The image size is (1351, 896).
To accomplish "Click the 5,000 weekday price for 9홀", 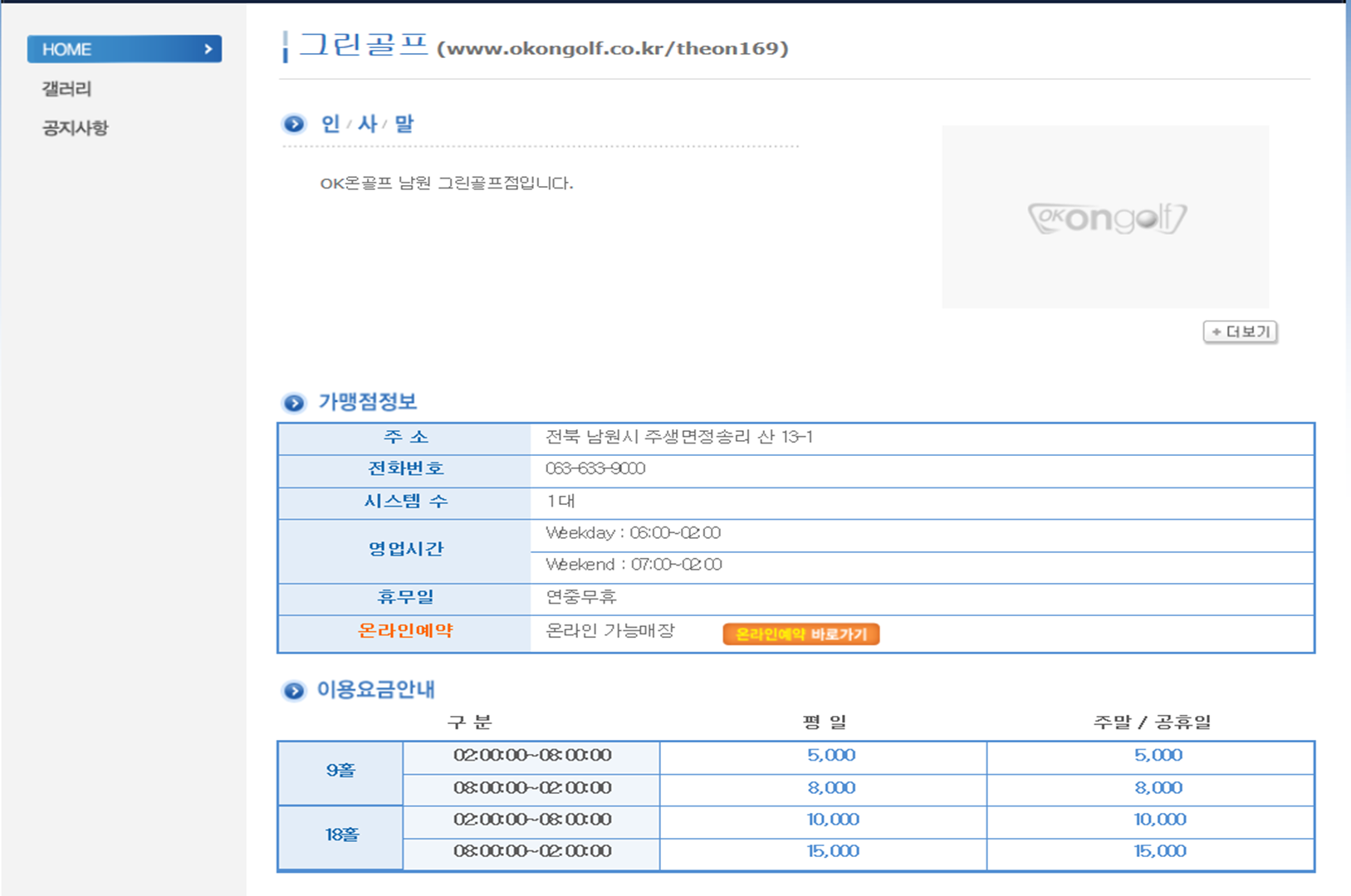I will click(830, 756).
